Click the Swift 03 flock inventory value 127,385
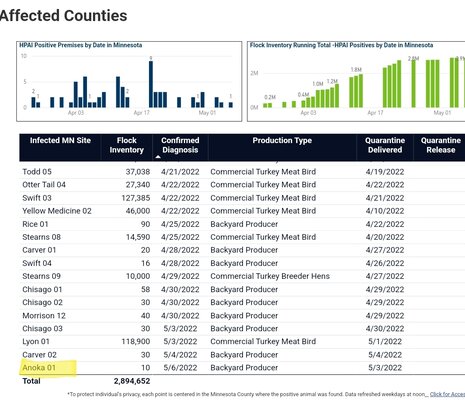Viewport: 465px width, 400px height. coord(136,198)
